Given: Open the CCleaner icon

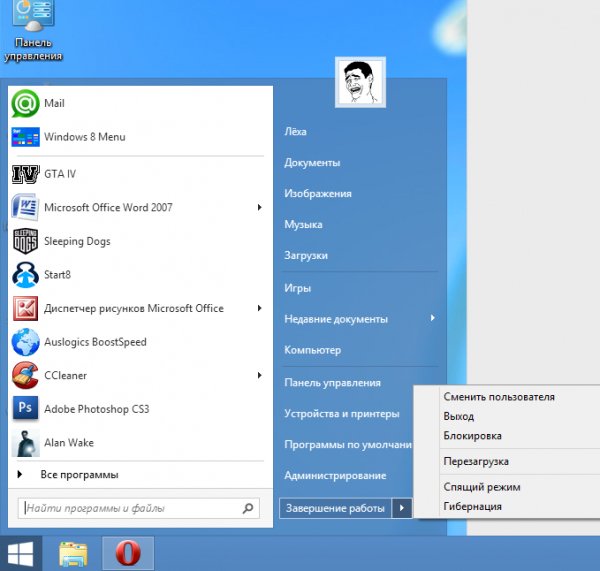Looking at the screenshot, I should pyautogui.click(x=25, y=375).
